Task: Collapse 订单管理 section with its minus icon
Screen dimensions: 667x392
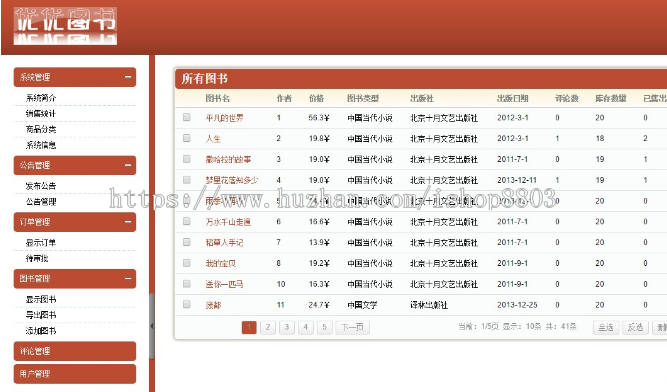Action: [x=128, y=222]
